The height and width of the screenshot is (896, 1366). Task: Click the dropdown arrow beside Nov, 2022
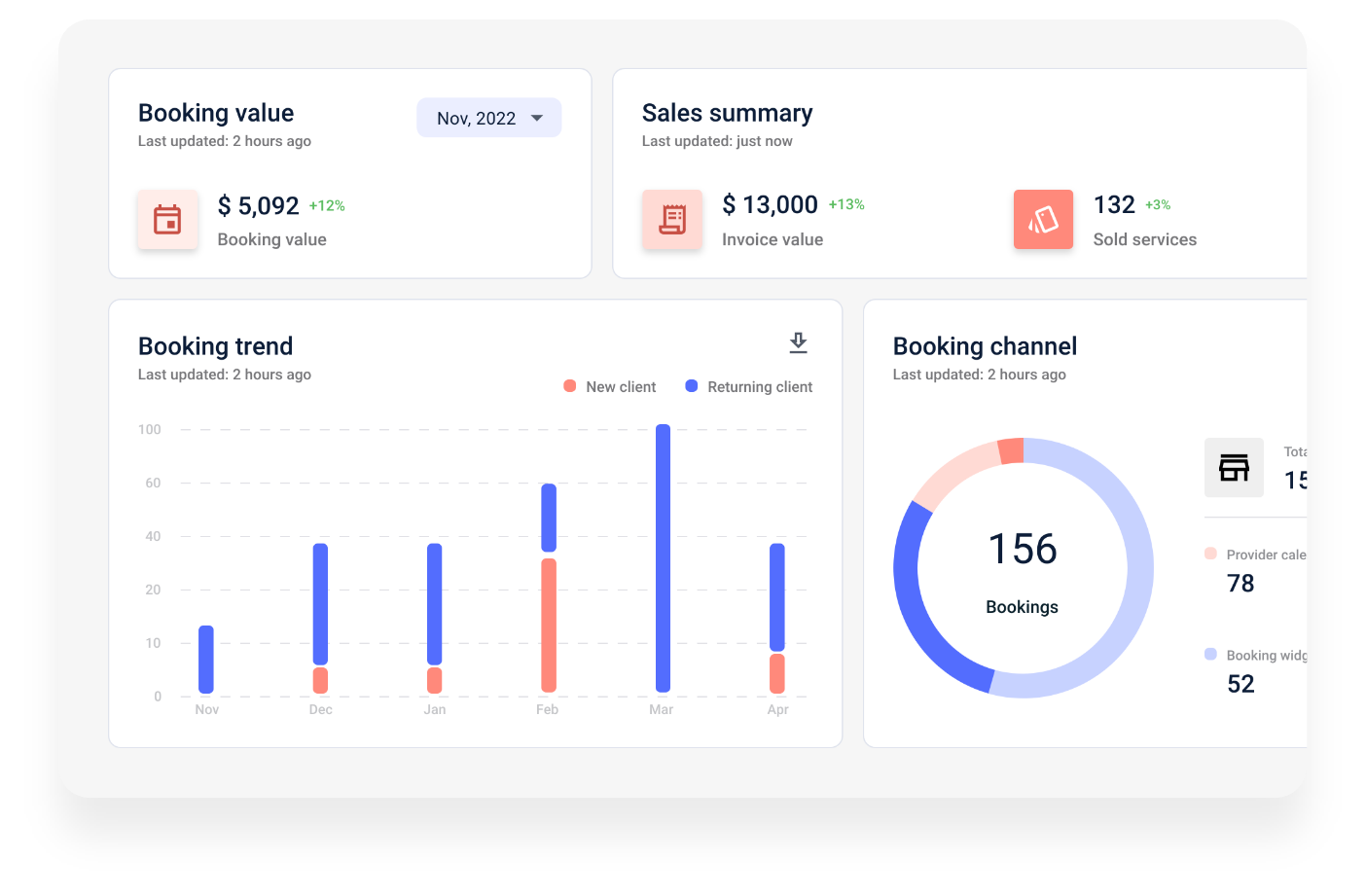[x=537, y=118]
